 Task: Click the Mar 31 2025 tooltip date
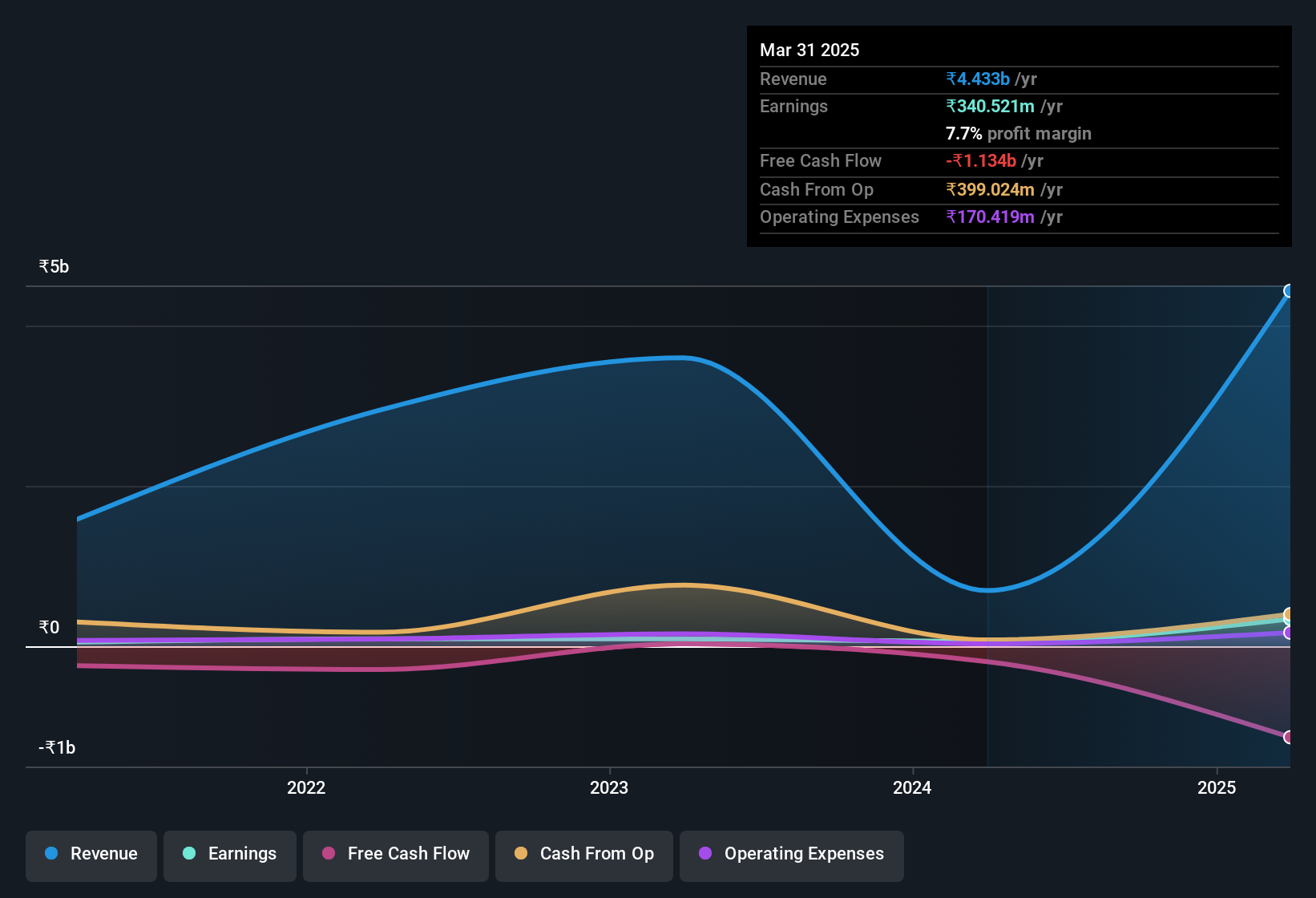click(809, 50)
